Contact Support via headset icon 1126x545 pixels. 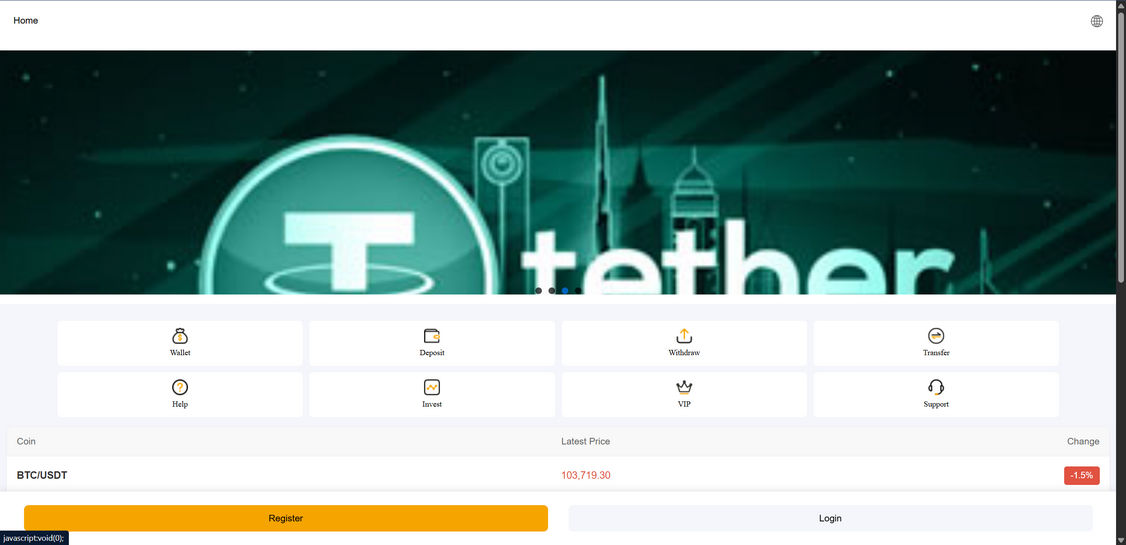tap(936, 388)
